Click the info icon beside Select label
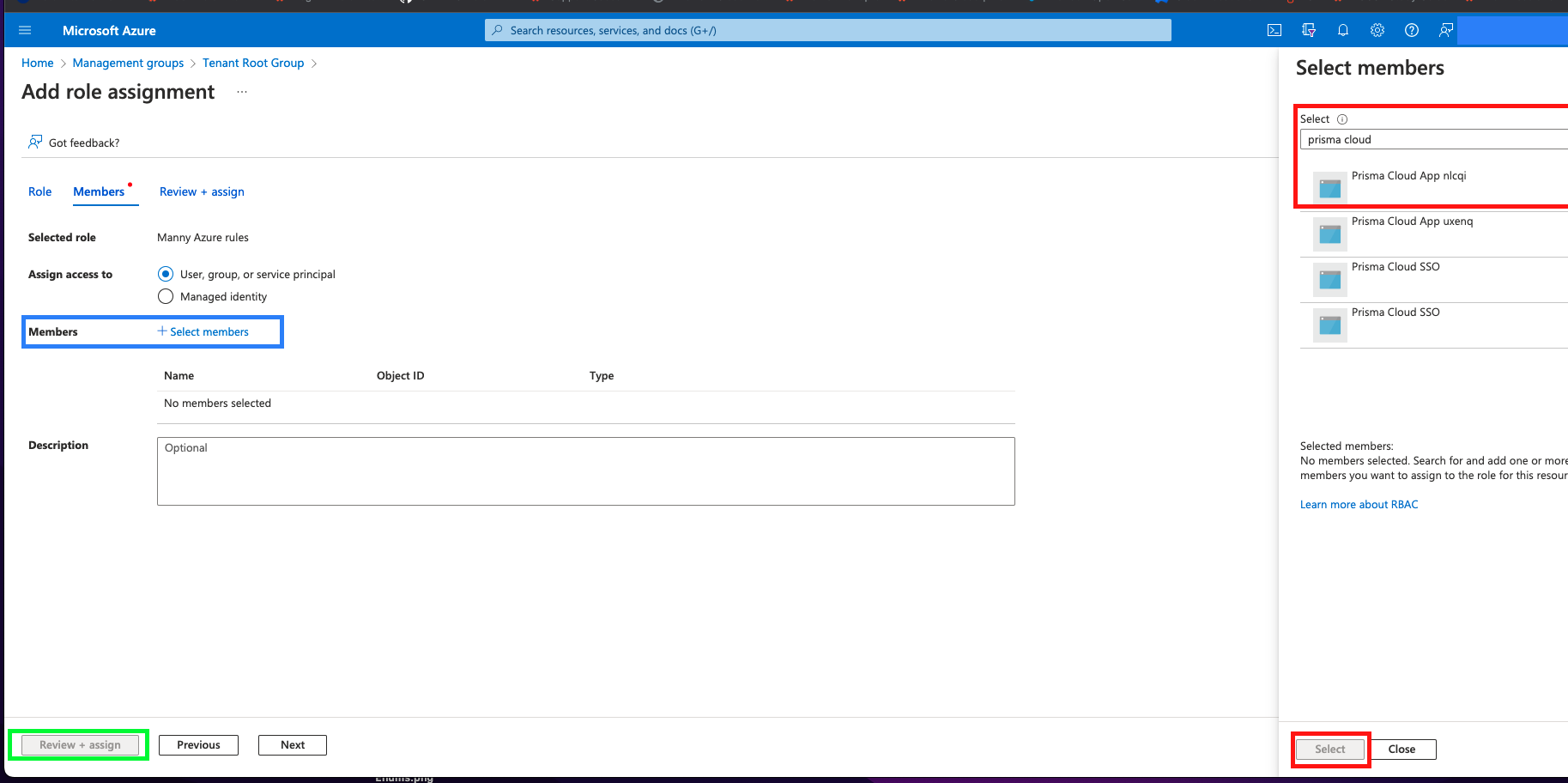 pyautogui.click(x=1341, y=118)
